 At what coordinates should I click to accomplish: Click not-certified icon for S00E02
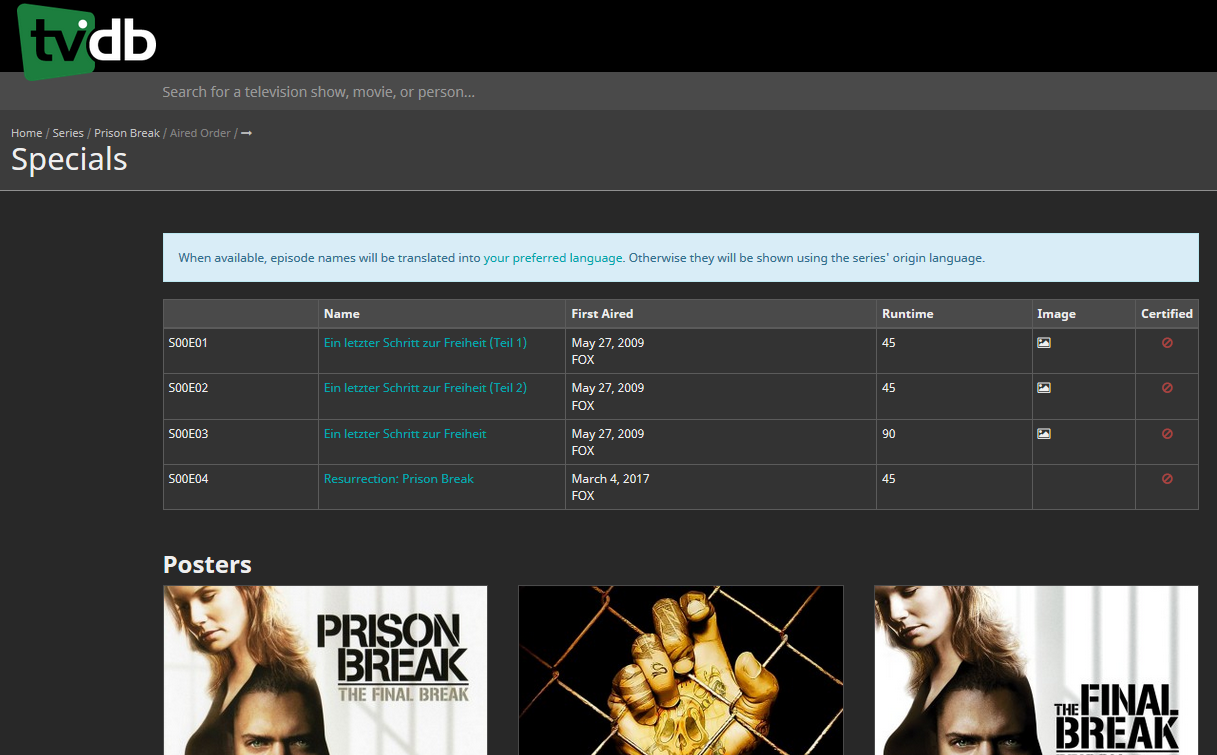click(x=1167, y=388)
